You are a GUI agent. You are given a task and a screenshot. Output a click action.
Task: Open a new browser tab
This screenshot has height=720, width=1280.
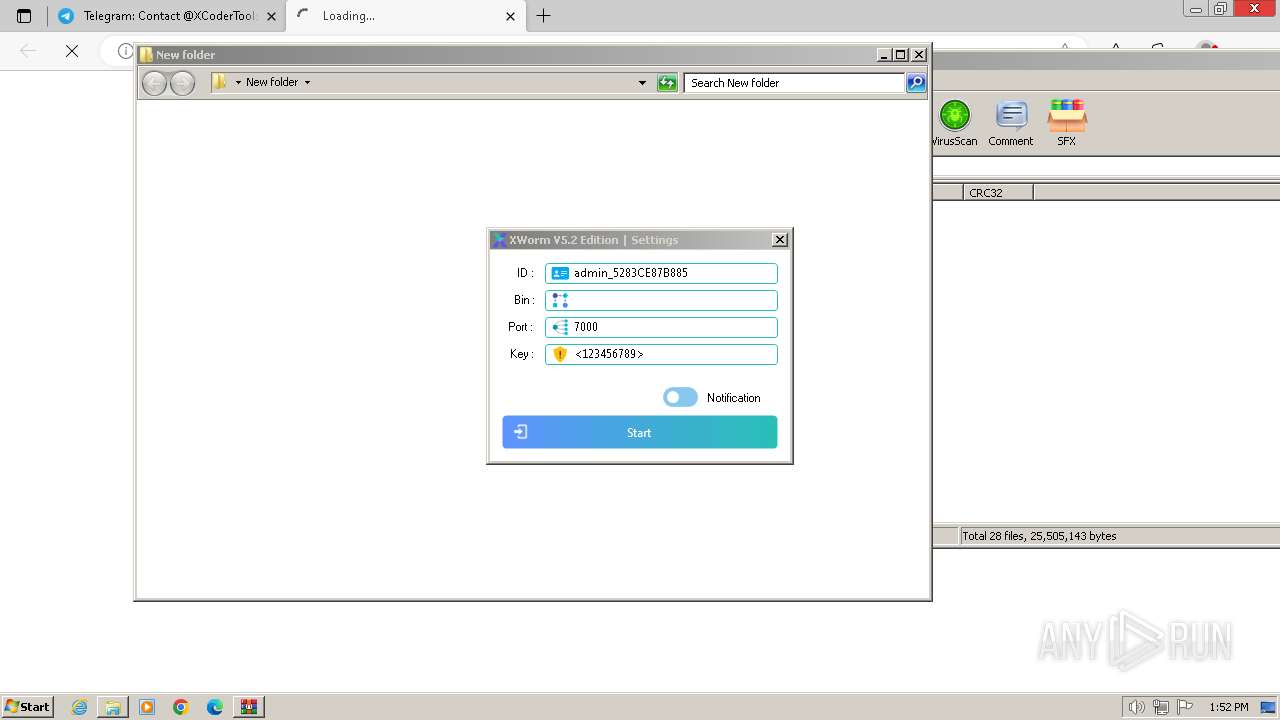click(x=543, y=16)
